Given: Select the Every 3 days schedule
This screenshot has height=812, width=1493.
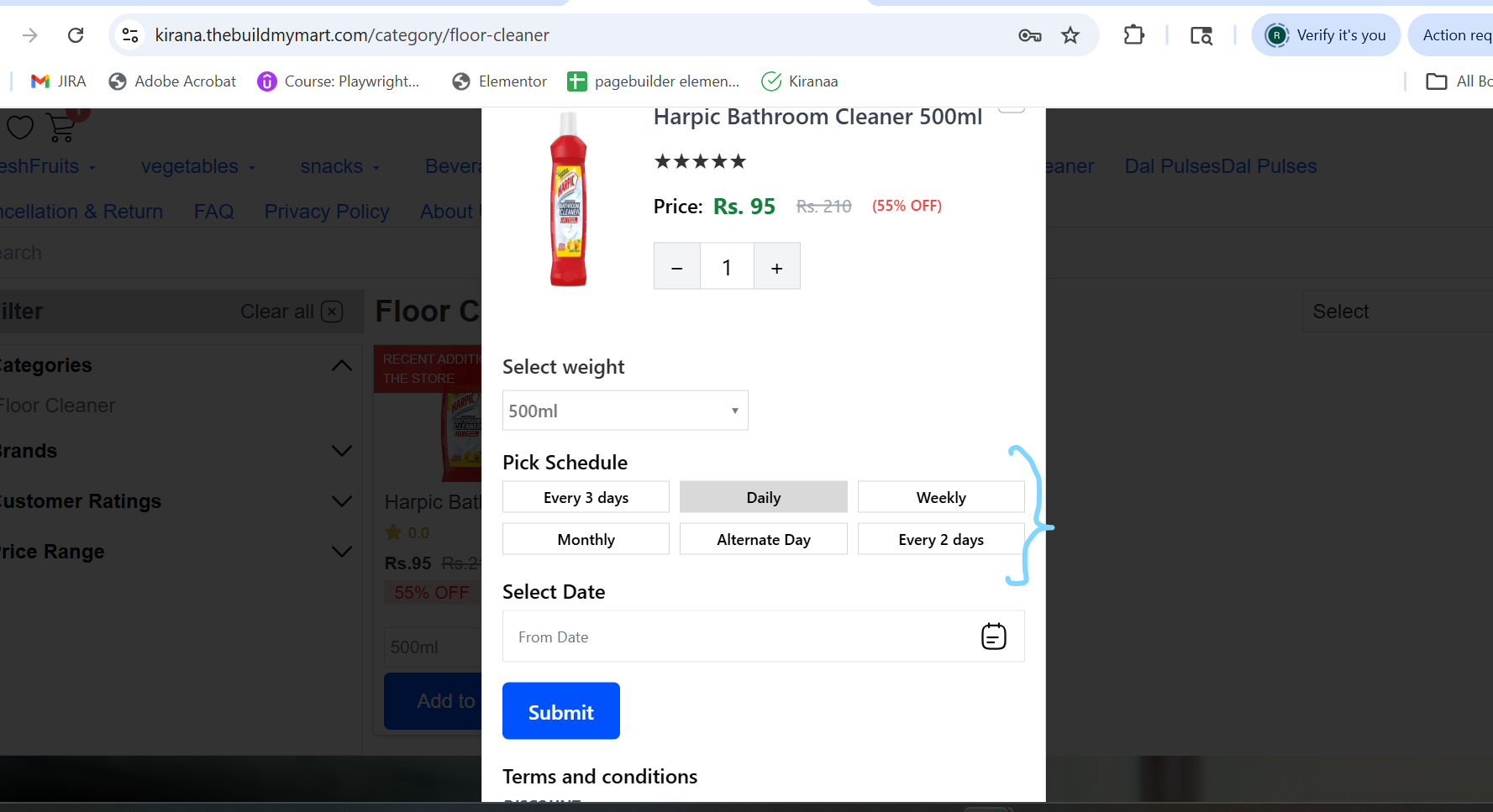Looking at the screenshot, I should (x=586, y=497).
